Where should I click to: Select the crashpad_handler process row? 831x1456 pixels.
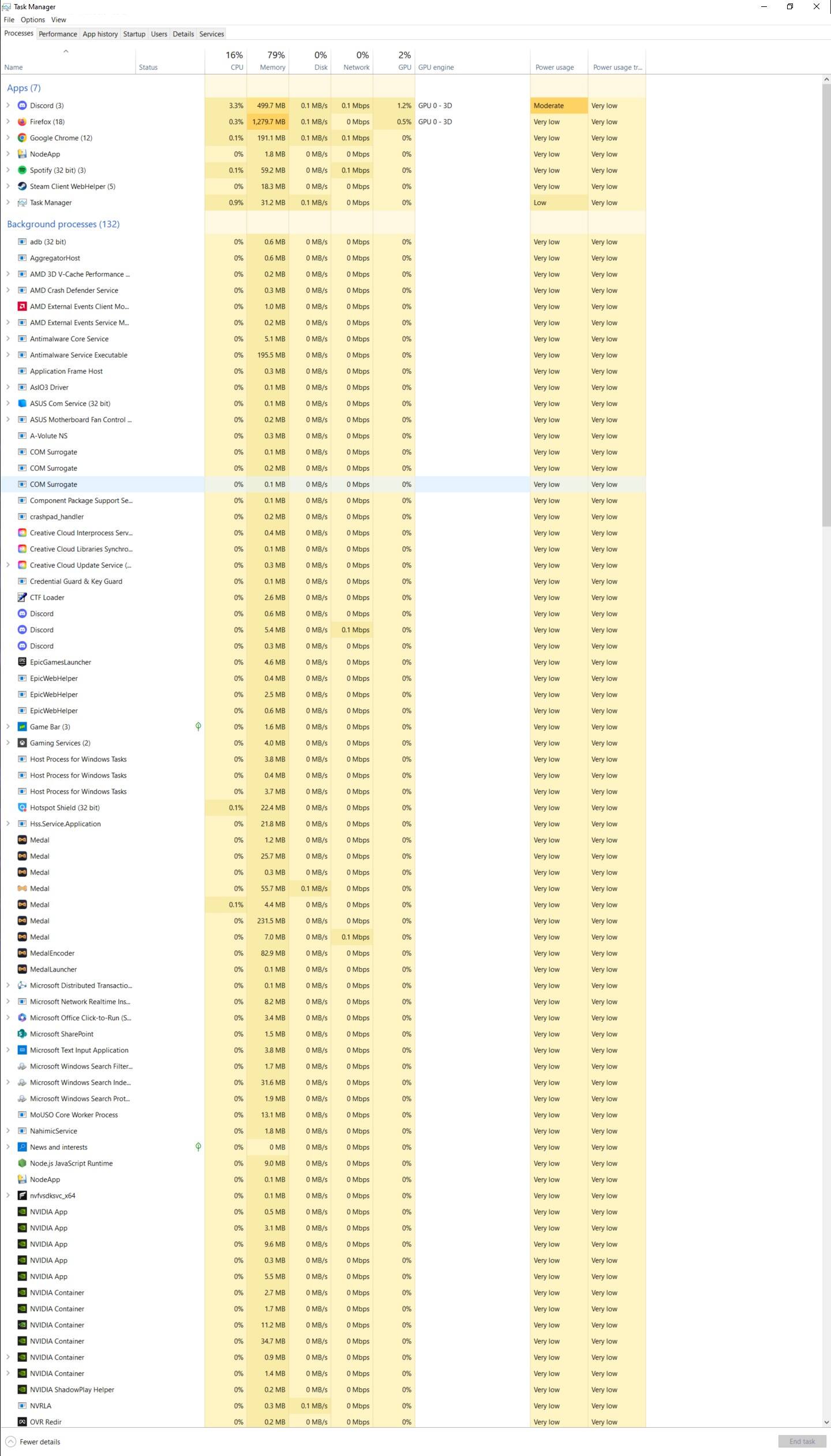[x=323, y=517]
